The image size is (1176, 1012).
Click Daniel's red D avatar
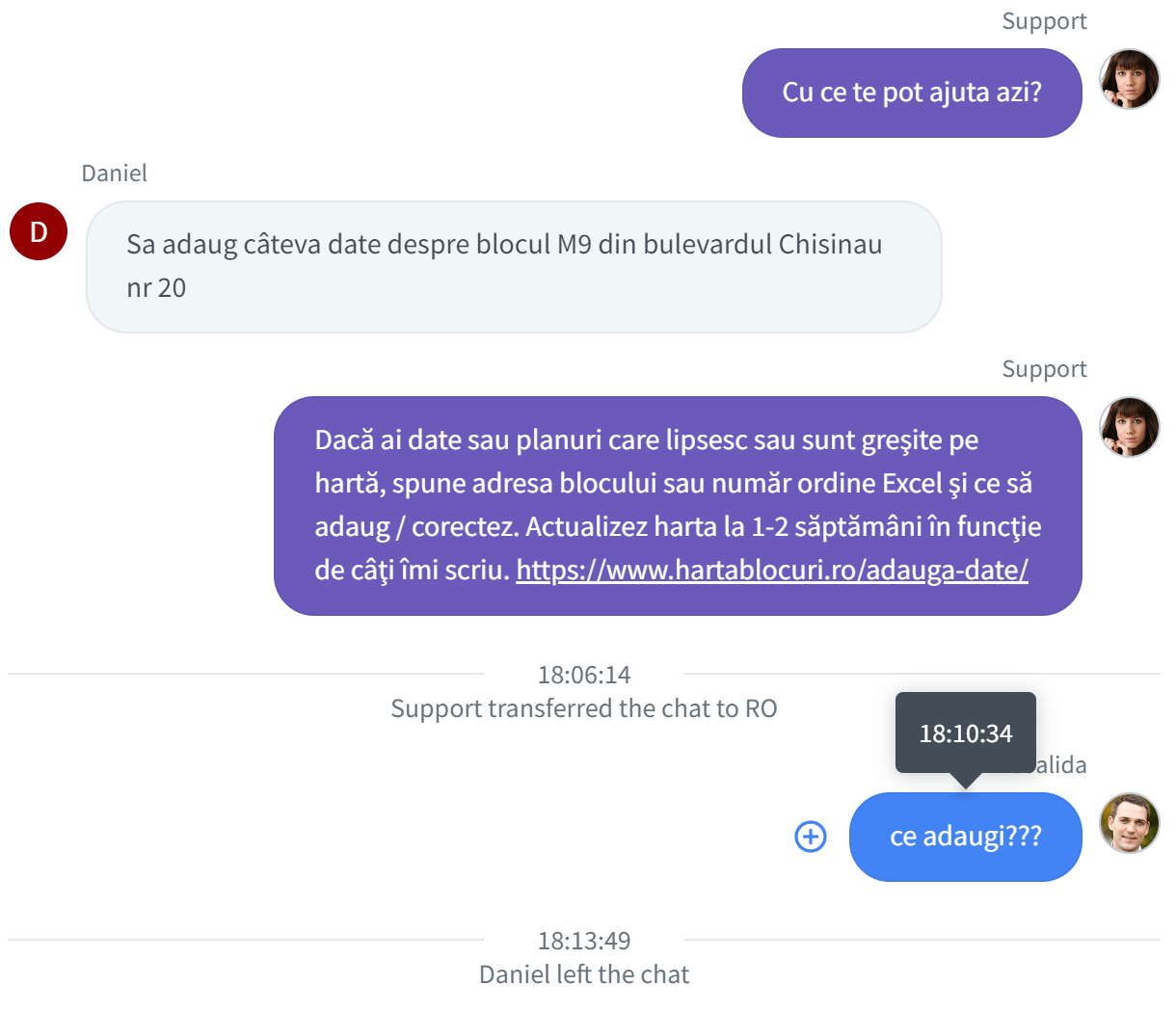click(39, 231)
